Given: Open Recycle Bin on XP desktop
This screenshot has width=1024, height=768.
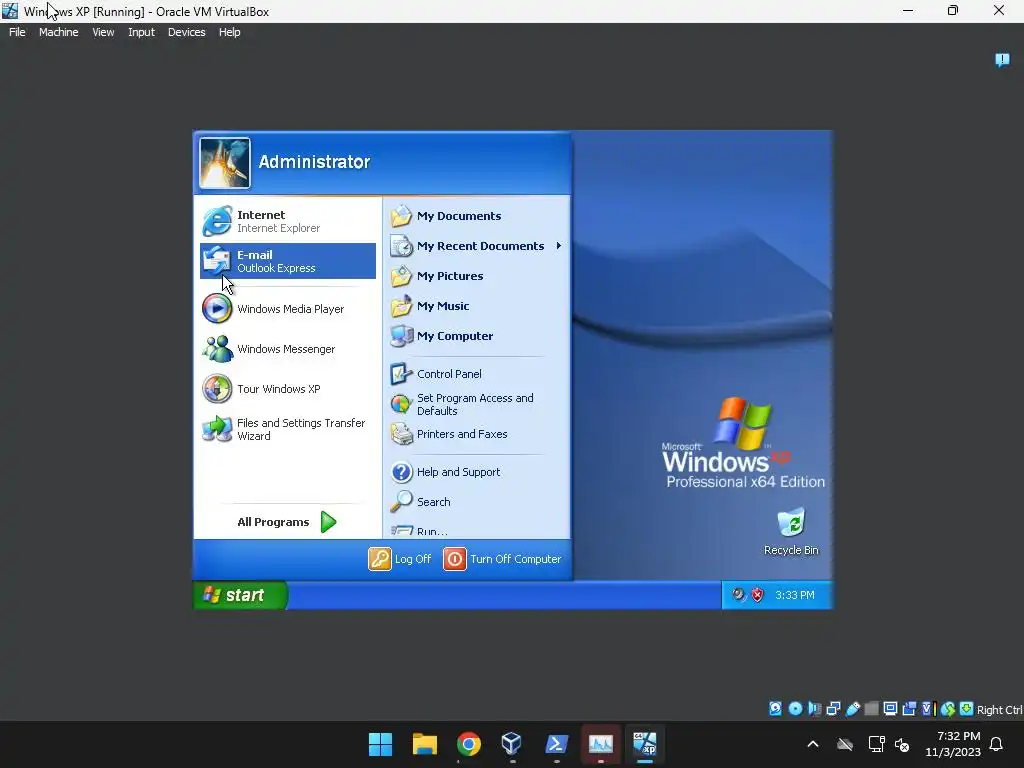Looking at the screenshot, I should 791,532.
